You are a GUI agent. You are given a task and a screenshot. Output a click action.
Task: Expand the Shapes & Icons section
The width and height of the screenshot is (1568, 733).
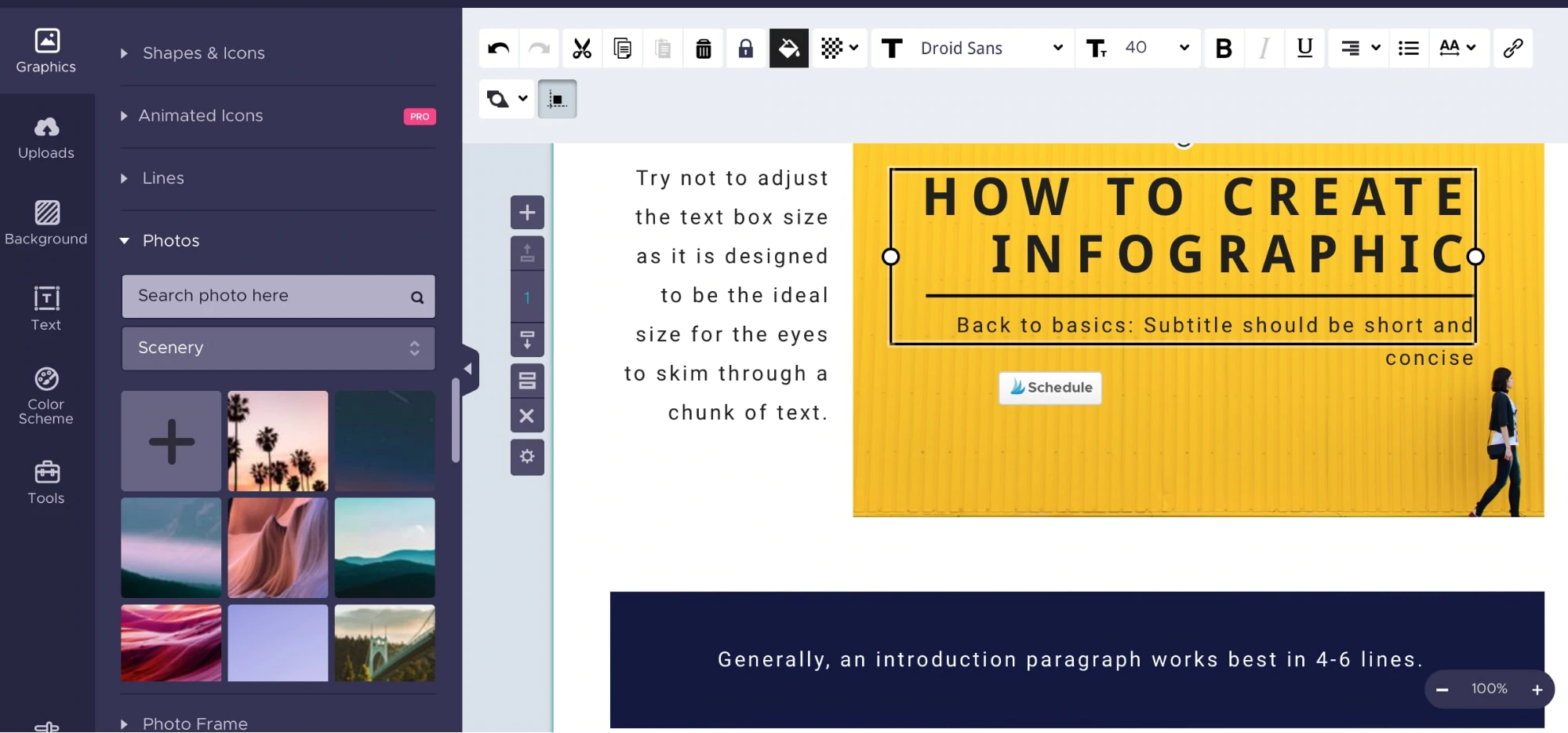203,53
